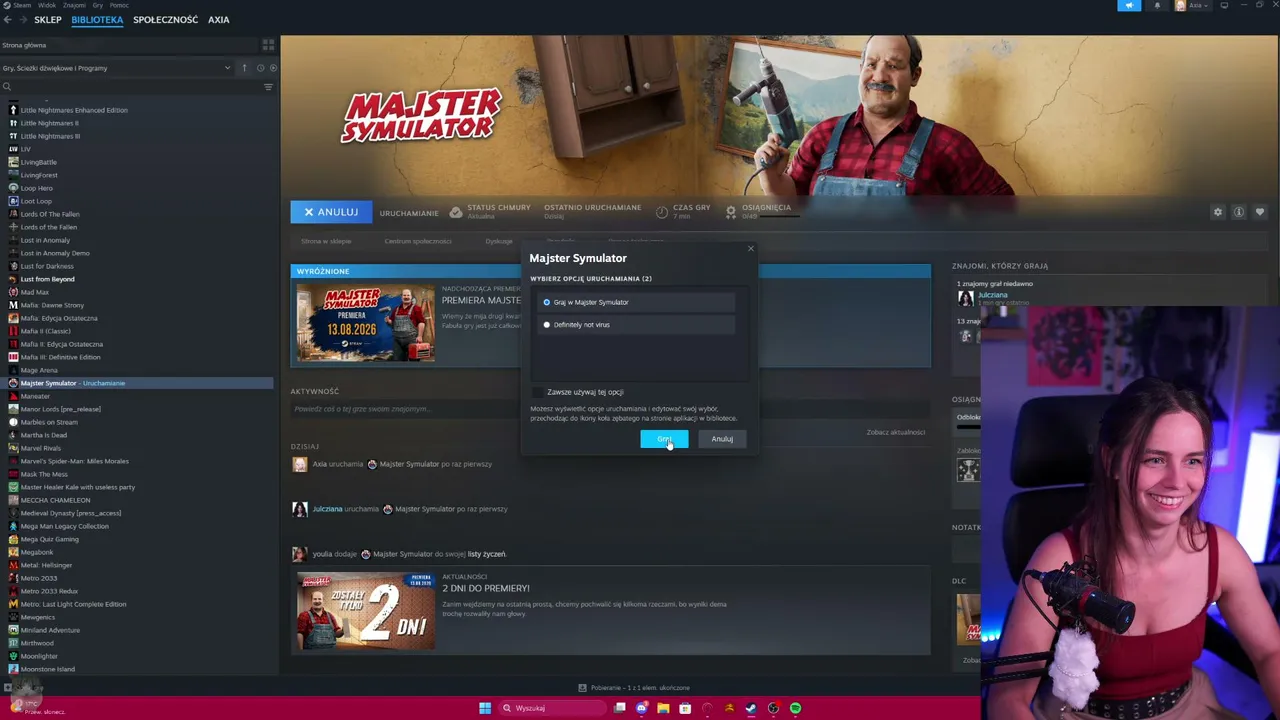
Task: Select 'Loop Hero' in library list
Action: (37, 188)
